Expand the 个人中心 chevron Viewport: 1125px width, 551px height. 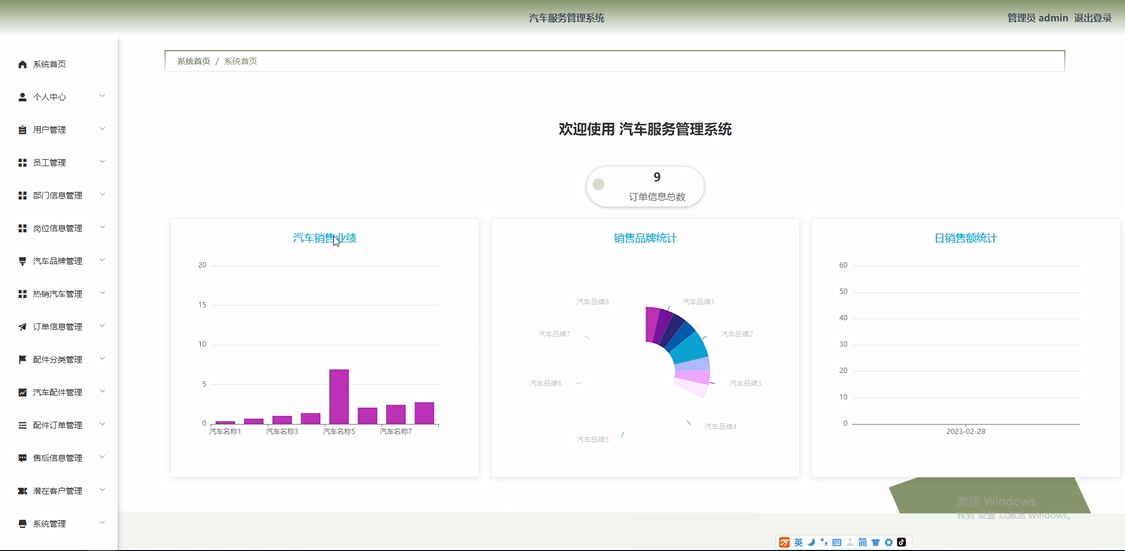pos(103,96)
